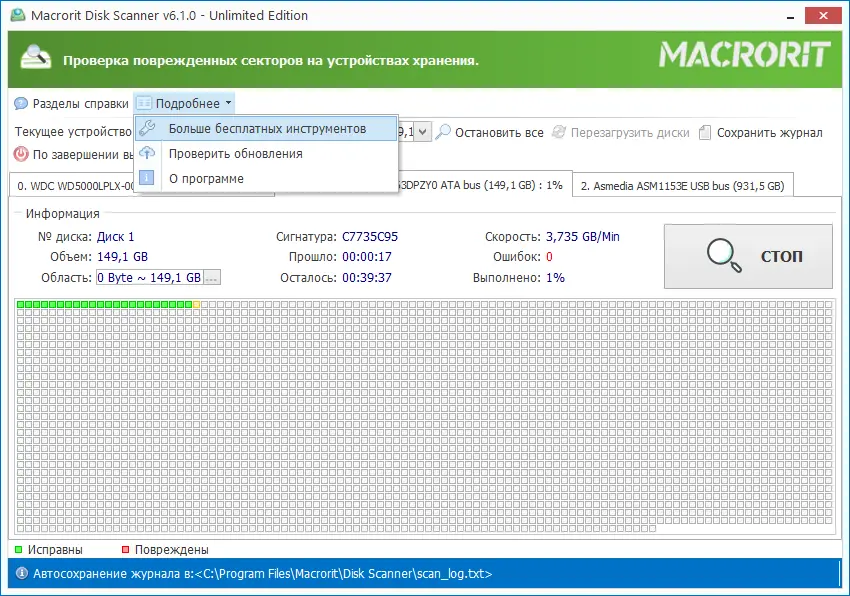
Task: Click the speech-bubble help icon
Action: (21, 104)
